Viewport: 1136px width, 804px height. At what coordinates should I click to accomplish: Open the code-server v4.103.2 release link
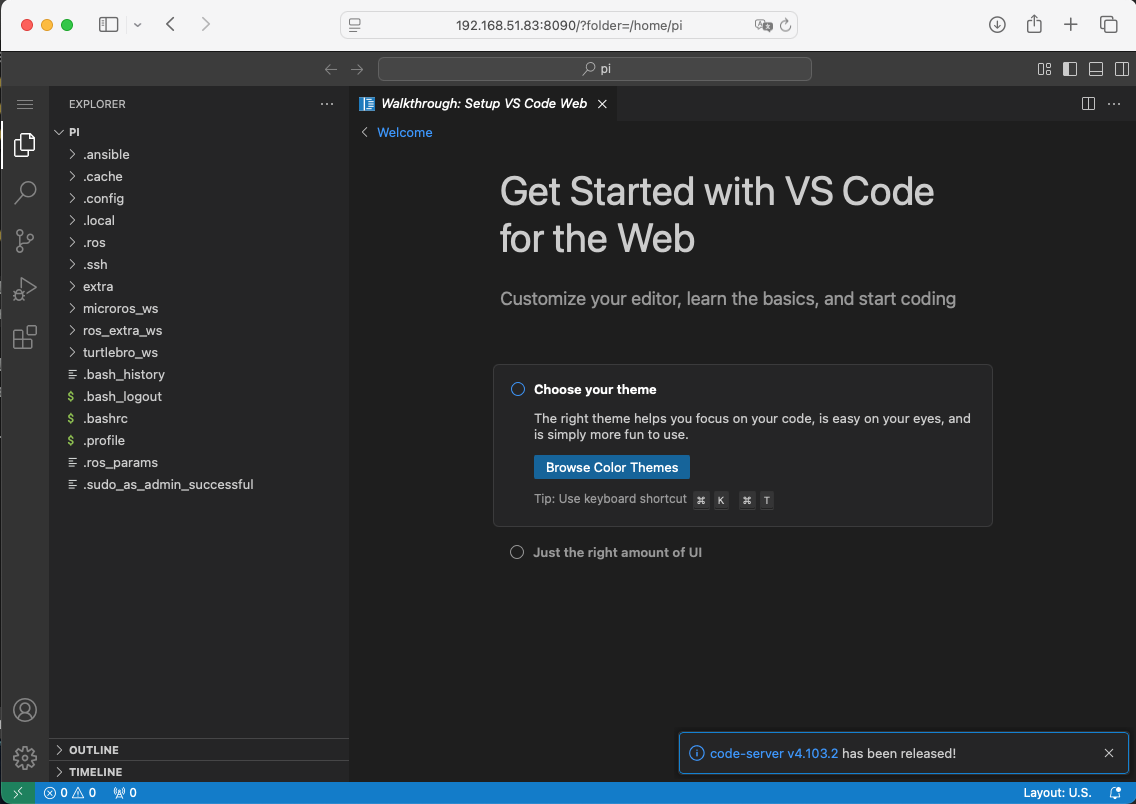pyautogui.click(x=773, y=753)
